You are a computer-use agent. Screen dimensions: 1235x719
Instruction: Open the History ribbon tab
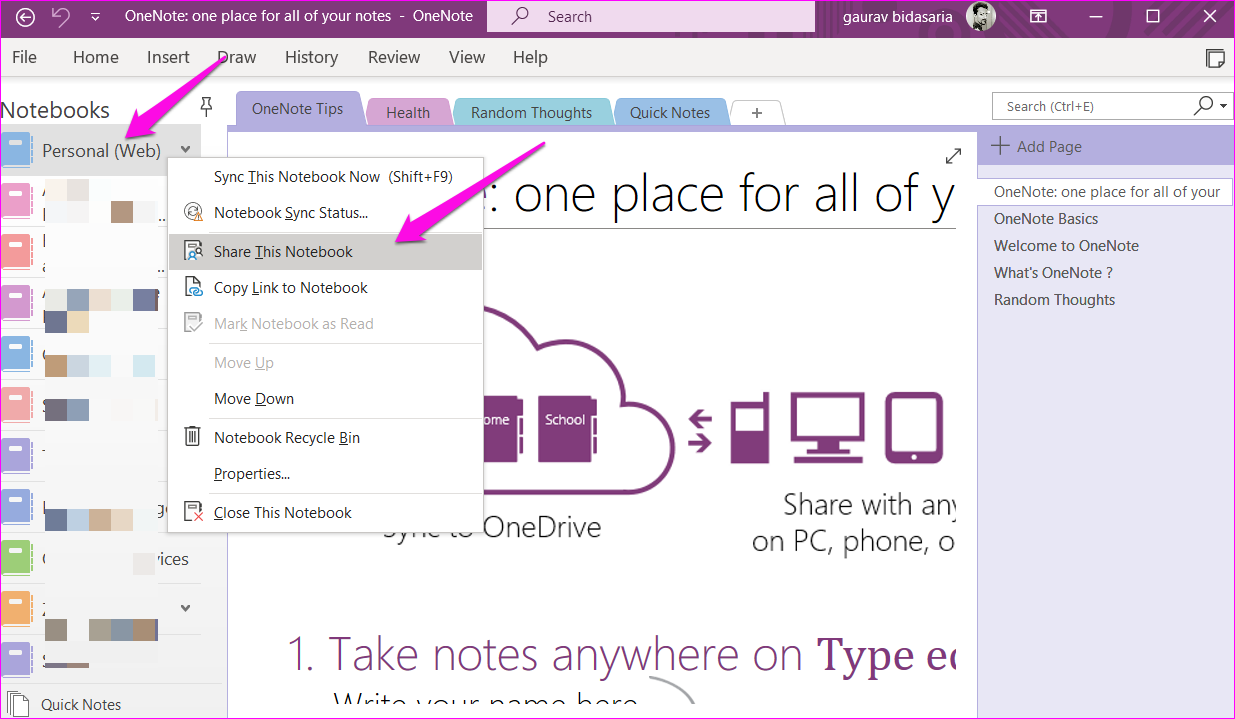[311, 57]
